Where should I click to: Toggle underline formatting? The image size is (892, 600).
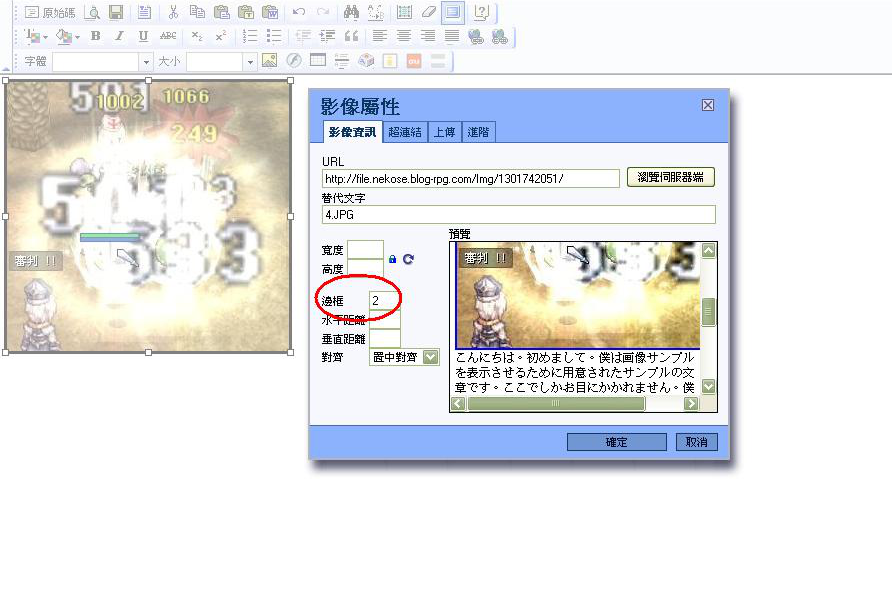[143, 36]
